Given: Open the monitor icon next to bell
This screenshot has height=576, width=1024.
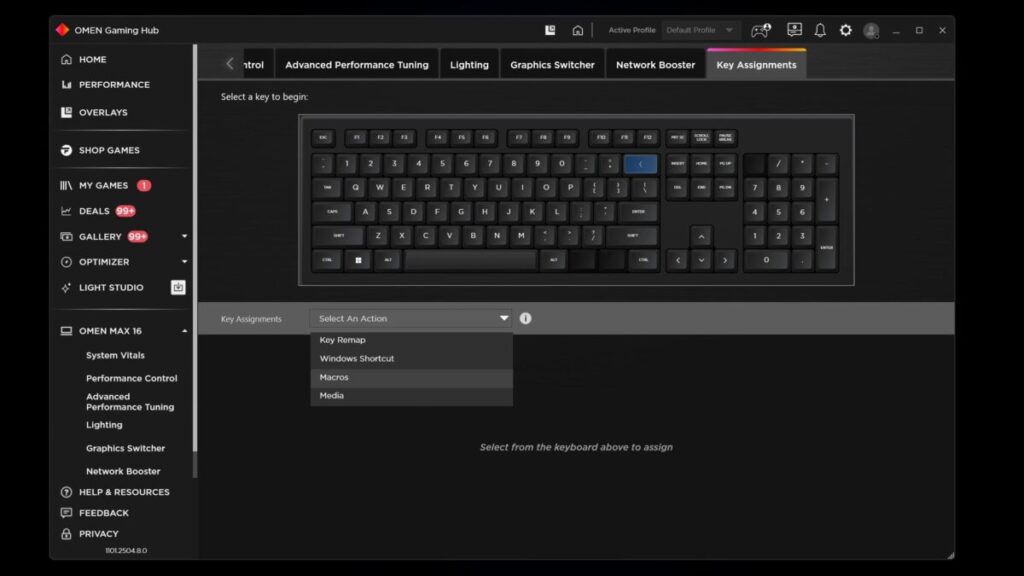Looking at the screenshot, I should (794, 30).
